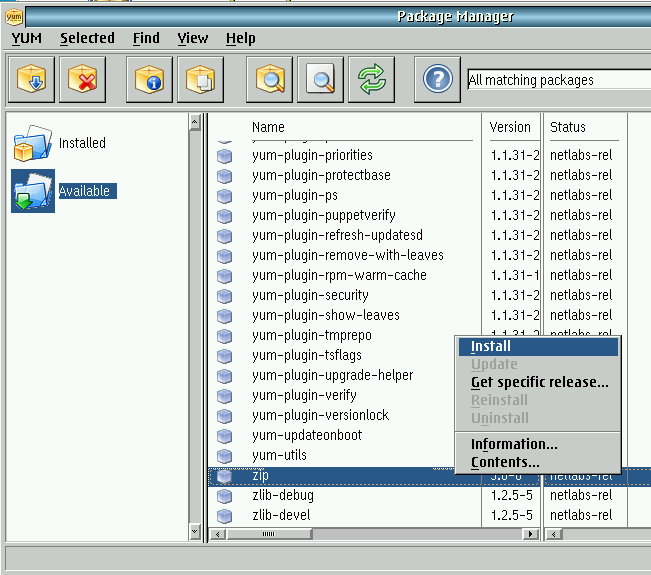The height and width of the screenshot is (575, 651).
Task: Open help with the question mark icon
Action: coord(437,79)
